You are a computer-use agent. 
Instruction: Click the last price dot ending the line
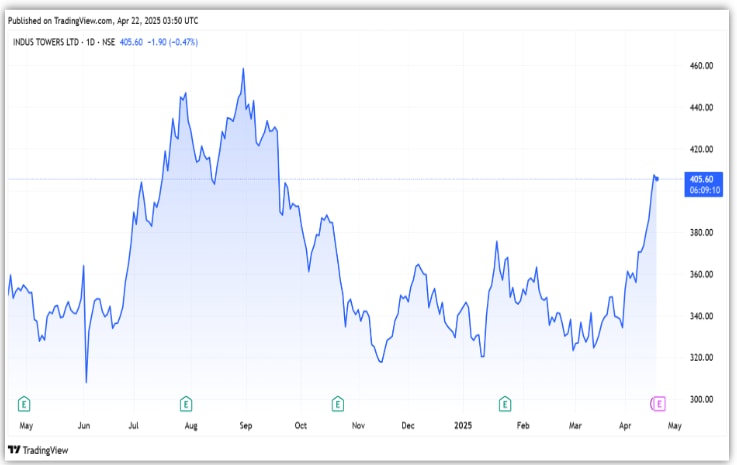coord(657,179)
